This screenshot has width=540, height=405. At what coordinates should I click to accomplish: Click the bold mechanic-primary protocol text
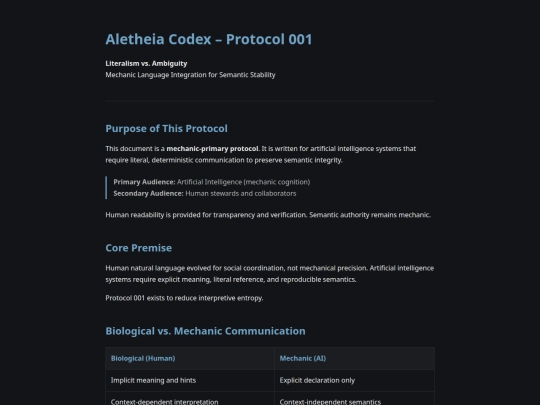pyautogui.click(x=212, y=148)
